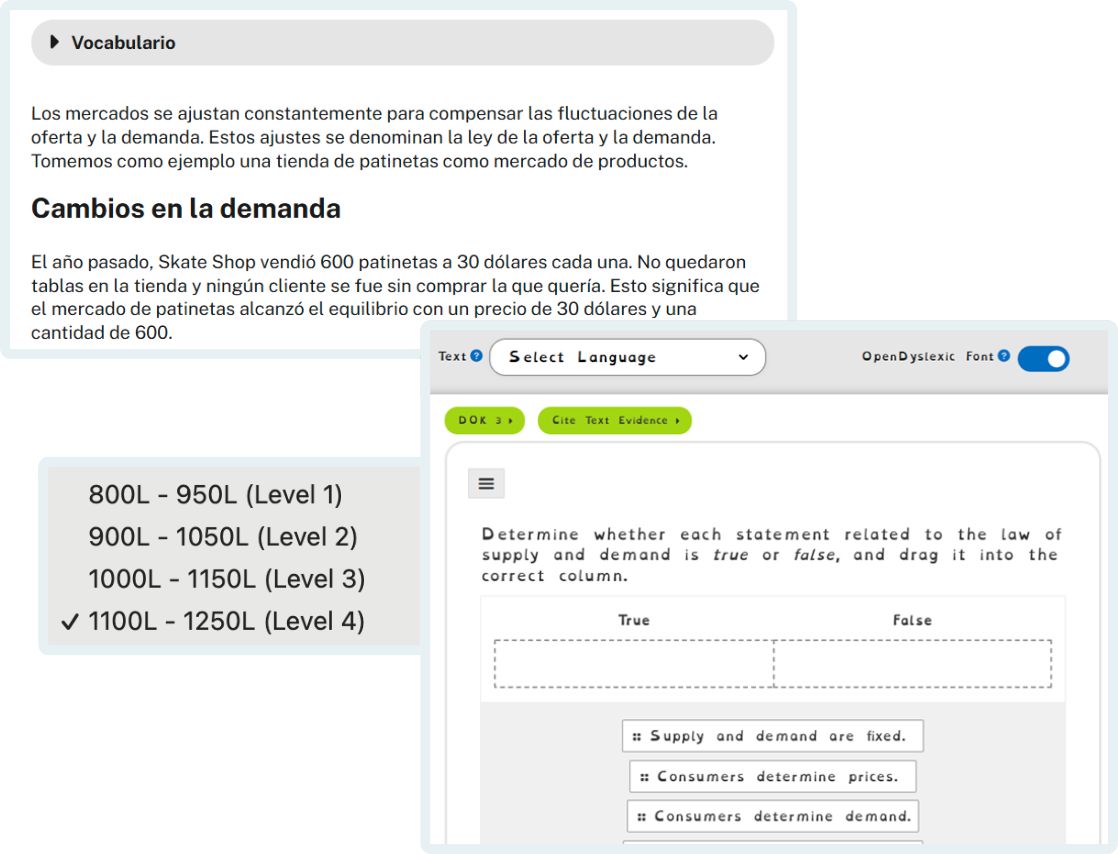
Task: Click the arrow icon on Cite Text Evidence badge
Action: click(677, 421)
